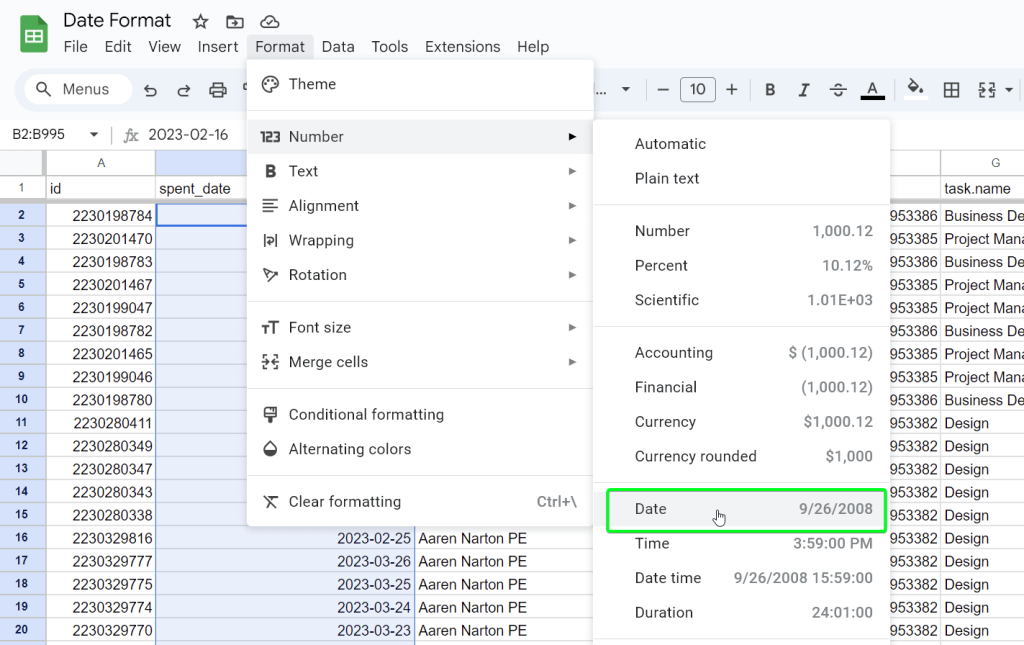Viewport: 1024px width, 645px height.
Task: Select Plain text format
Action: [741, 178]
